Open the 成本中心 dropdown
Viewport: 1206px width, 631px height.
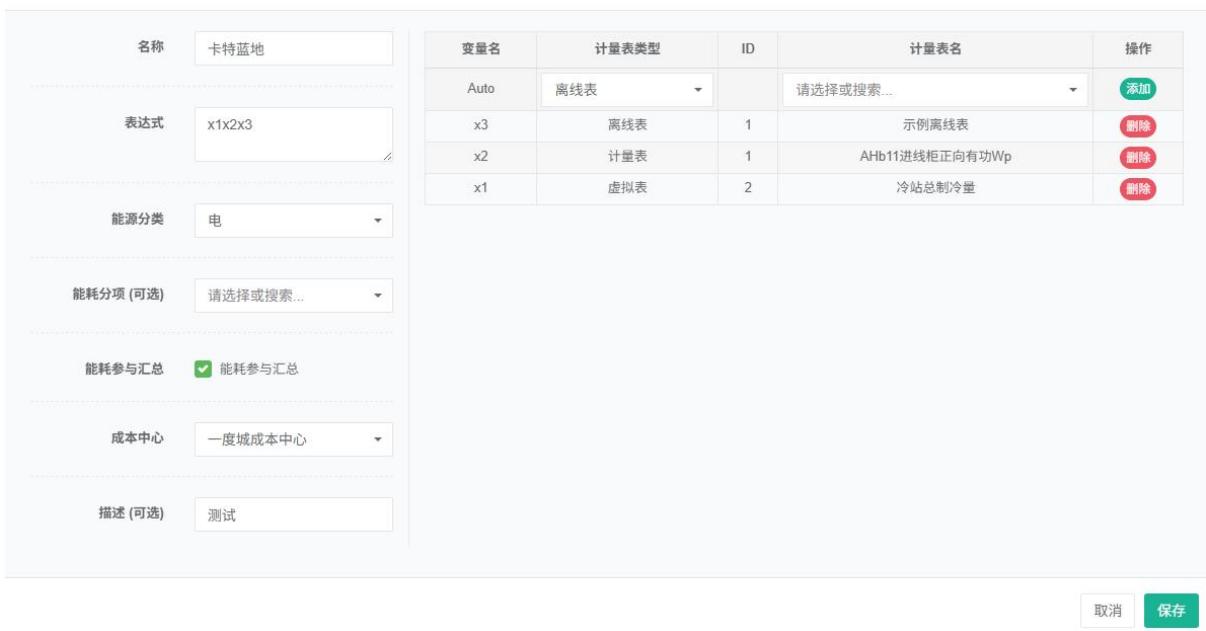(x=293, y=438)
